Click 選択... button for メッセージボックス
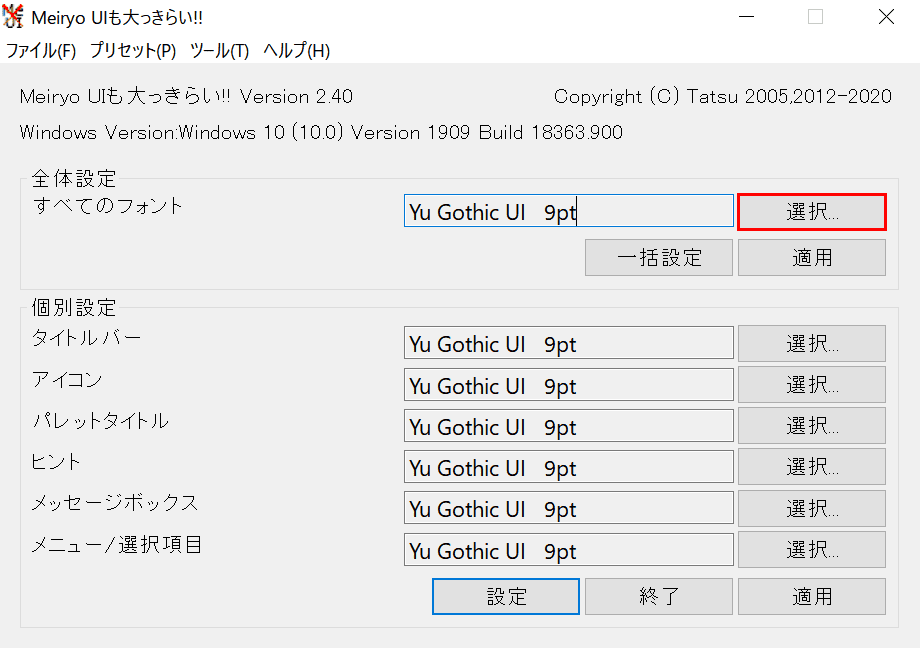Image resolution: width=920 pixels, height=648 pixels. point(812,508)
